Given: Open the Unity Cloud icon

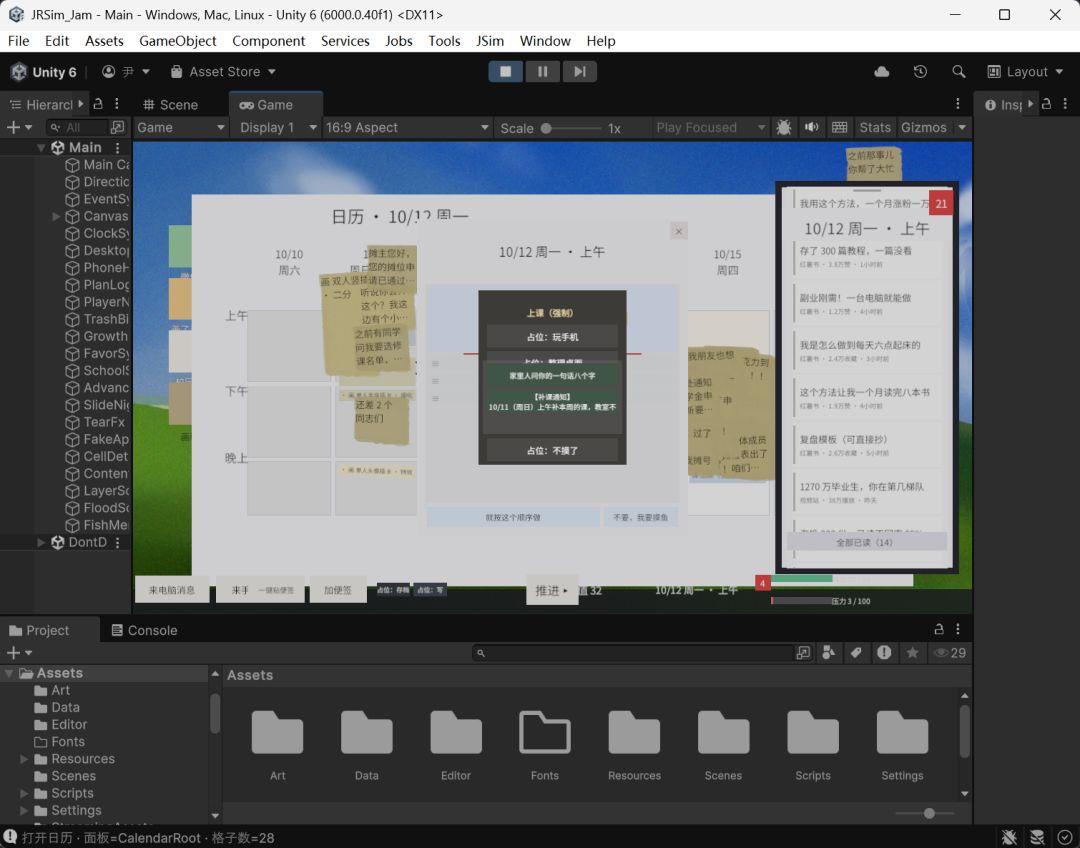Looking at the screenshot, I should click(x=882, y=72).
